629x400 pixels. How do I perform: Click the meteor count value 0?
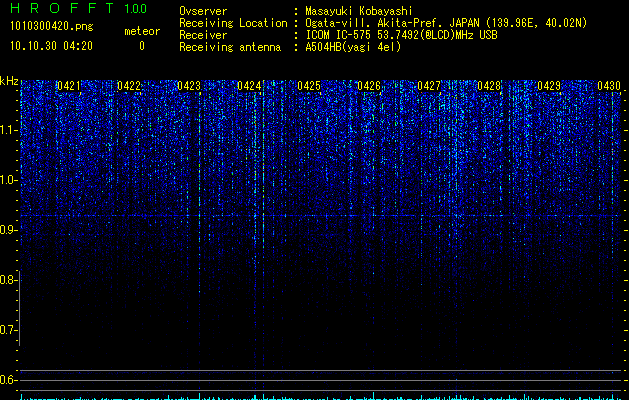(142, 46)
